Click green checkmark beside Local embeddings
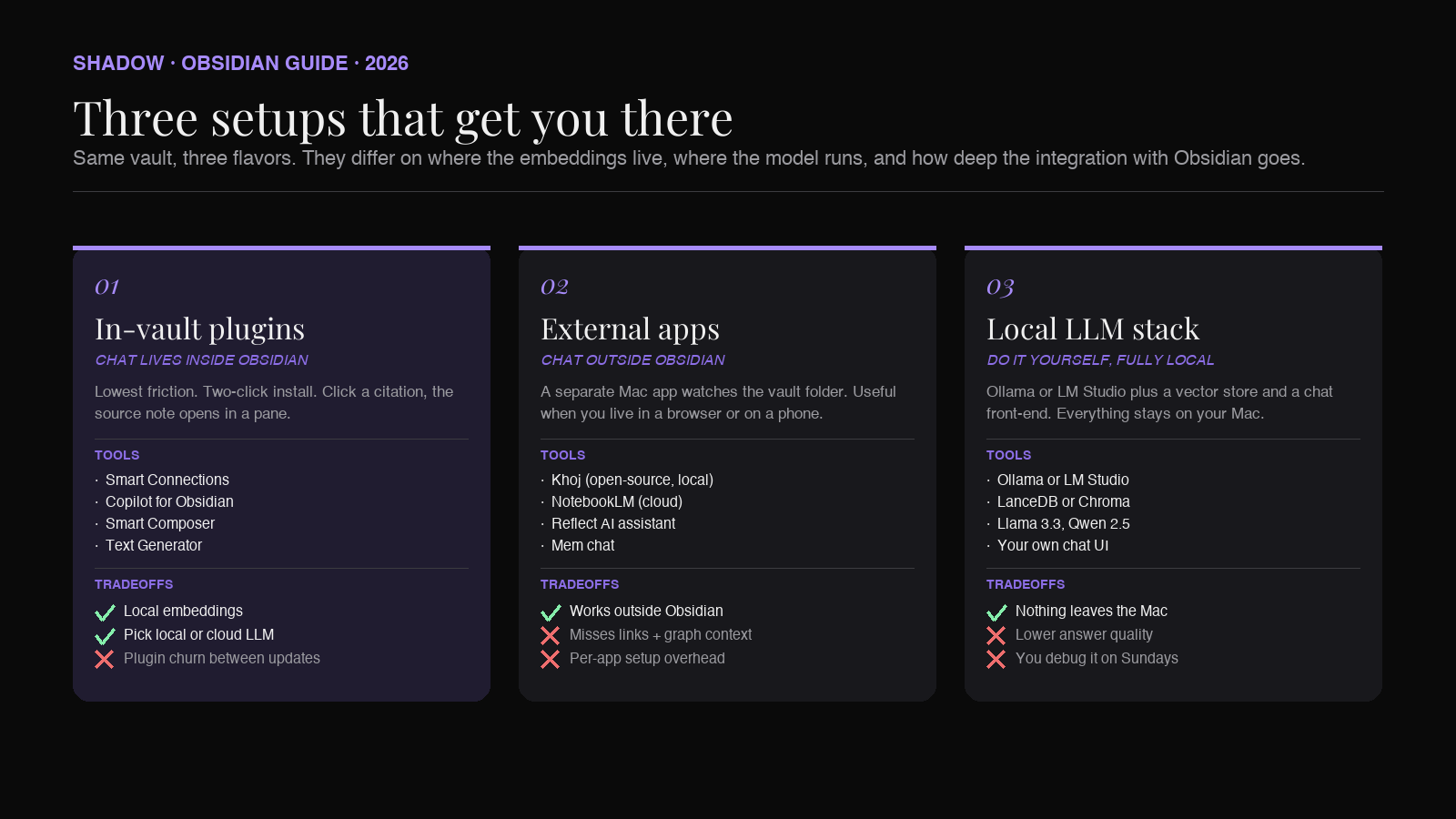Screen dimensions: 1456x819 [x=105, y=612]
